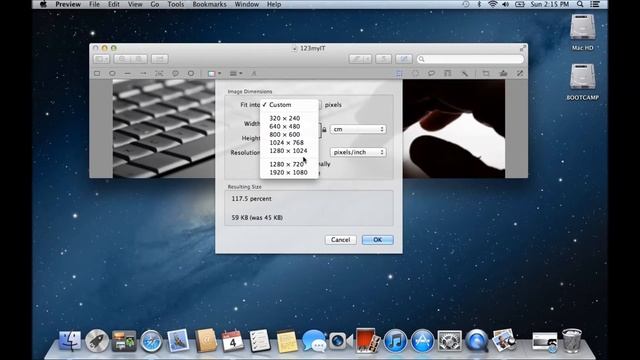Image resolution: width=640 pixels, height=360 pixels.
Task: Choose the Lasso Selection tool
Action: tap(431, 73)
